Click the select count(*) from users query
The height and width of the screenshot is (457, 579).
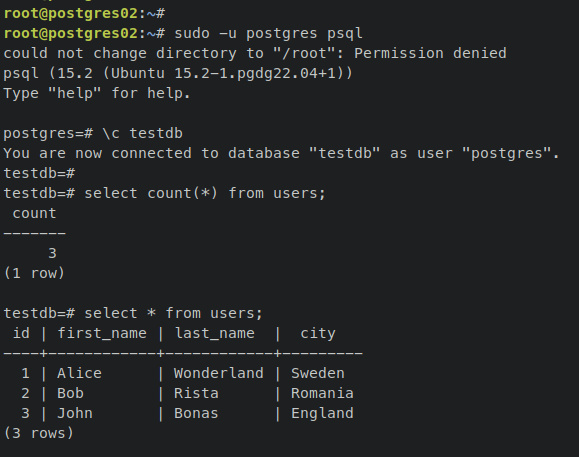pos(205,193)
